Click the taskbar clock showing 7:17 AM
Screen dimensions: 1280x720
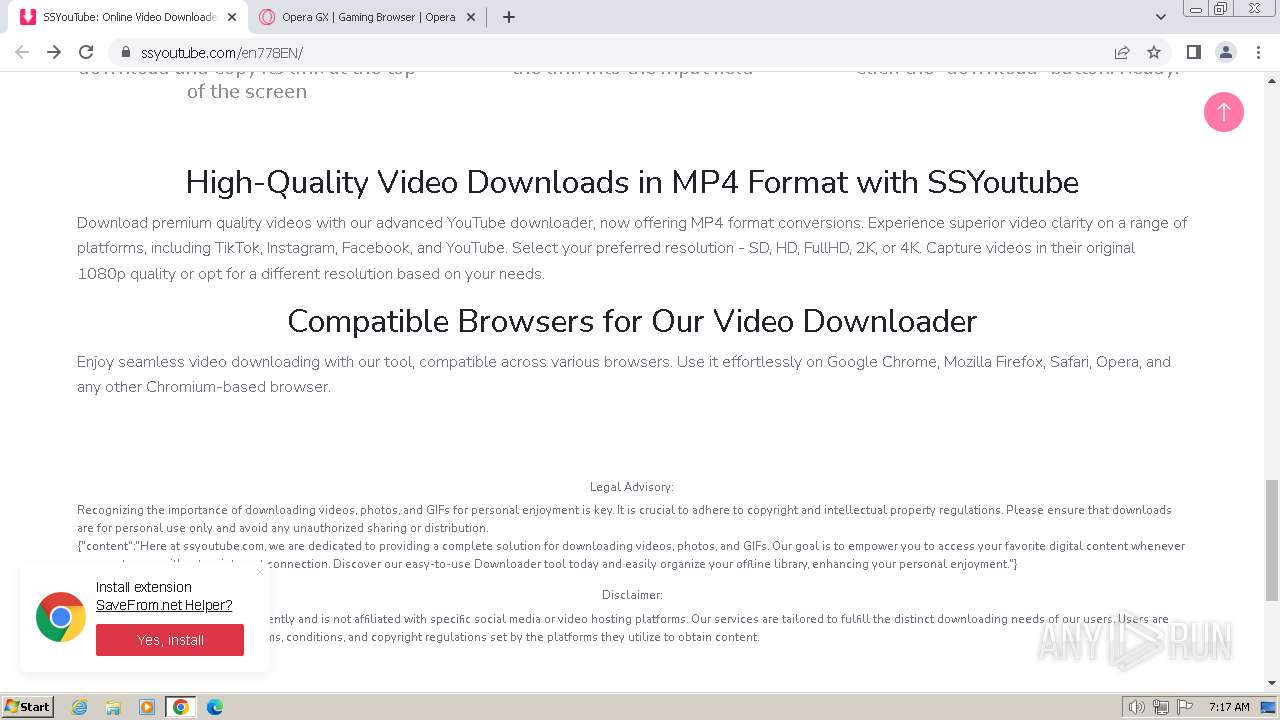coord(1229,707)
